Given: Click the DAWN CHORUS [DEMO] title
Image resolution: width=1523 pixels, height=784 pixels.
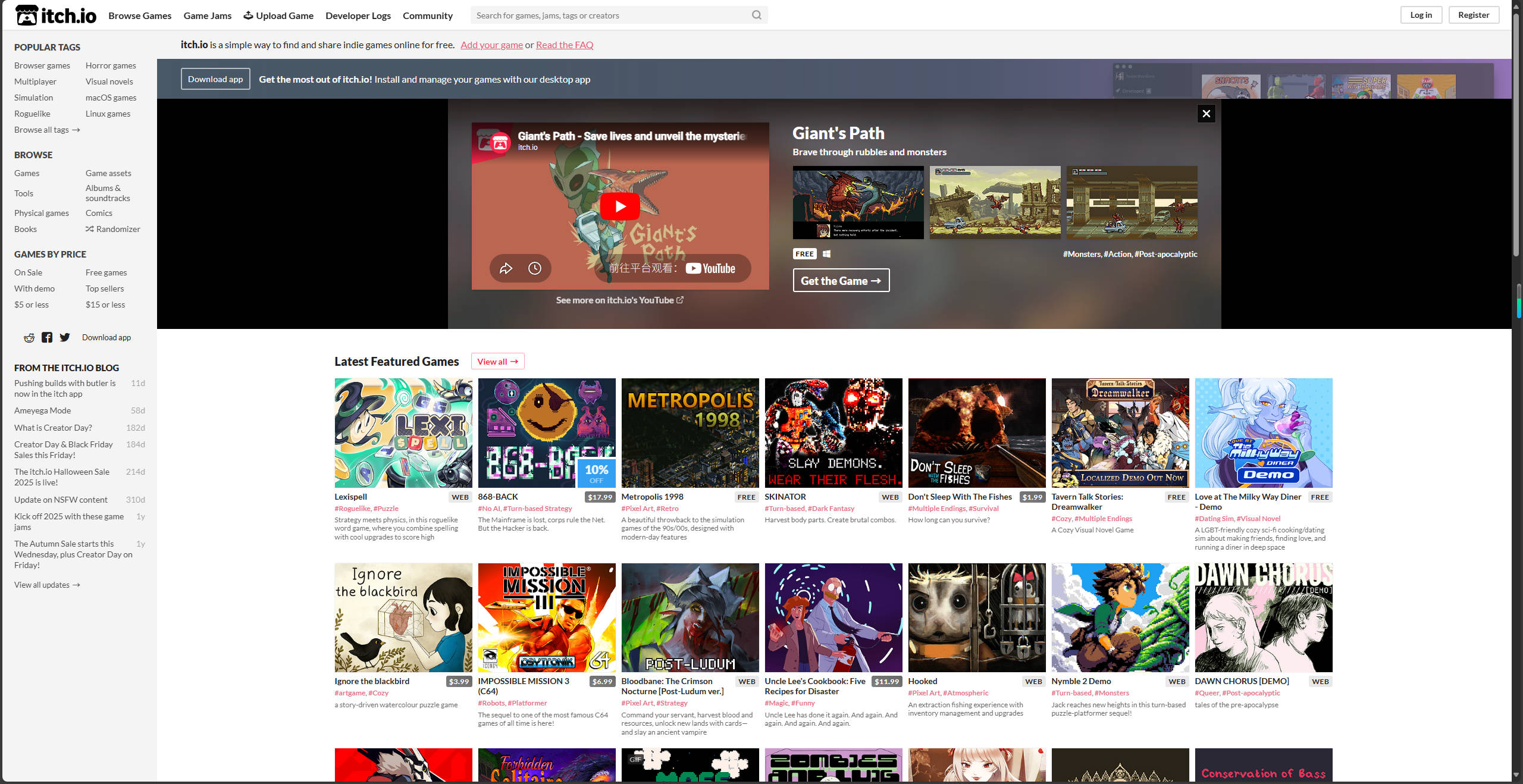Looking at the screenshot, I should pos(1242,681).
